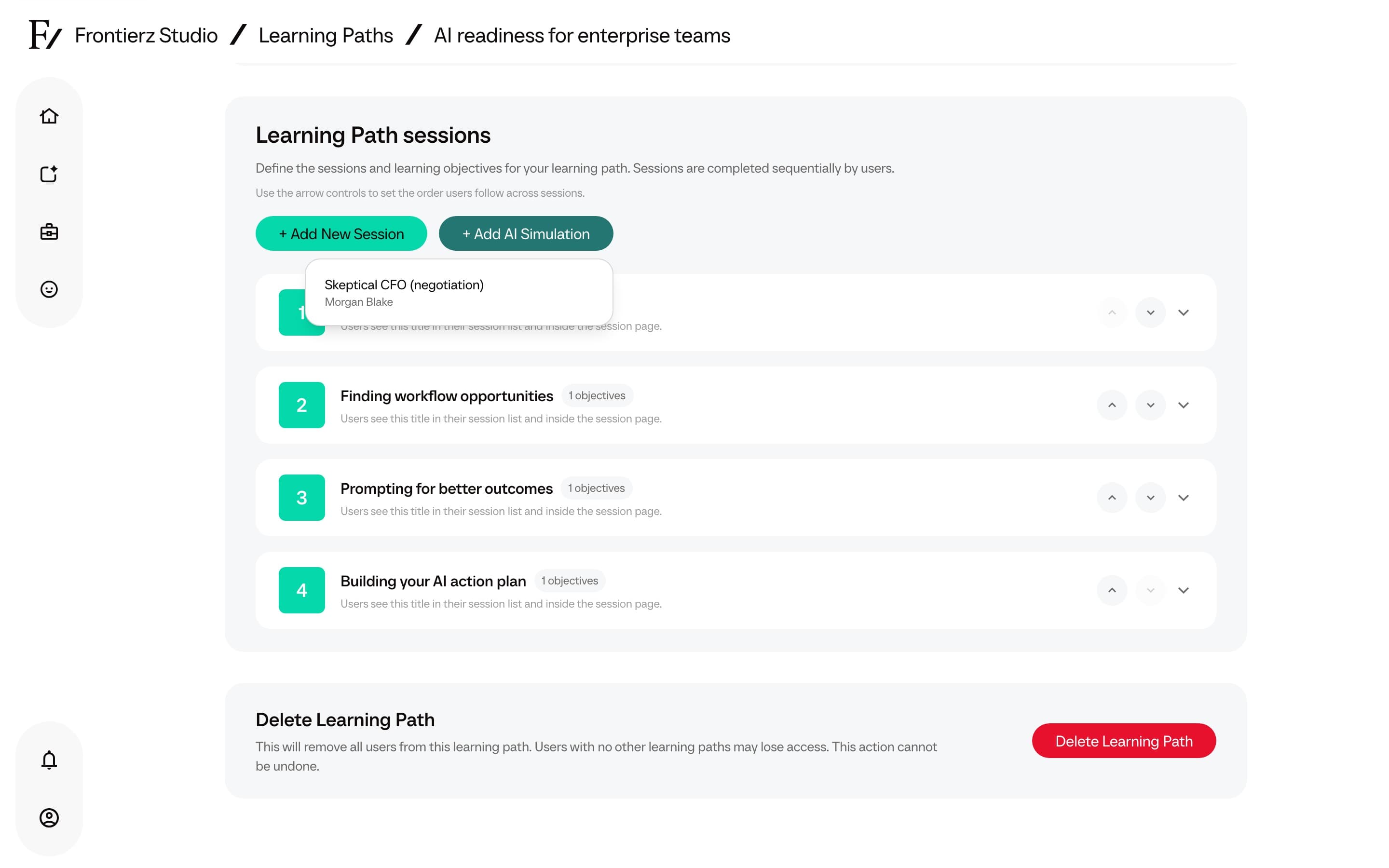Move session 1 up with arrow
Screen dimensions: 1389x868
1112,312
